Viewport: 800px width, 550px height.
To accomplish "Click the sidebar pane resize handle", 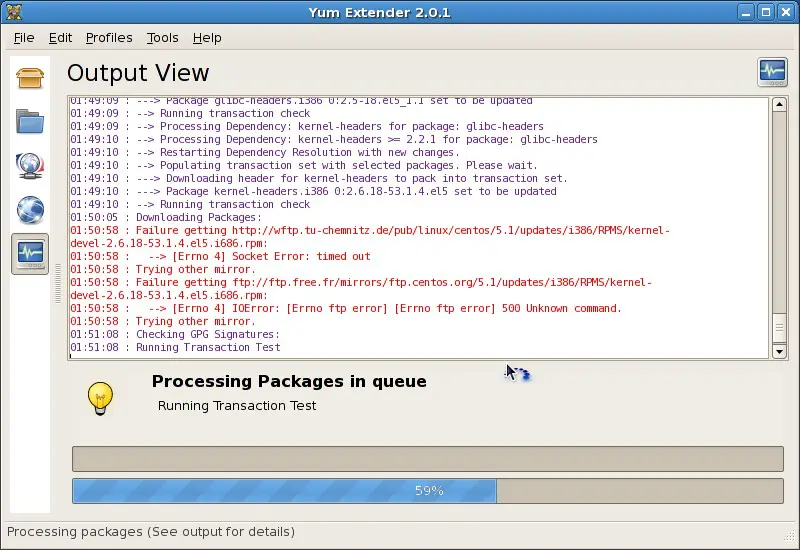I will [x=58, y=284].
